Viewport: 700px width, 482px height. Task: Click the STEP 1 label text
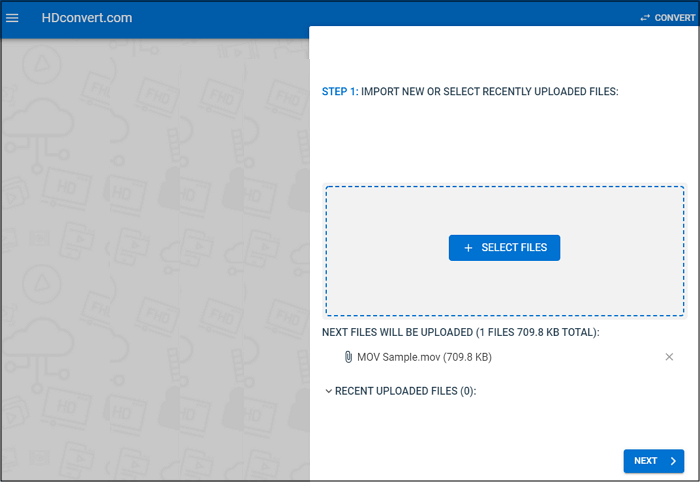point(339,91)
